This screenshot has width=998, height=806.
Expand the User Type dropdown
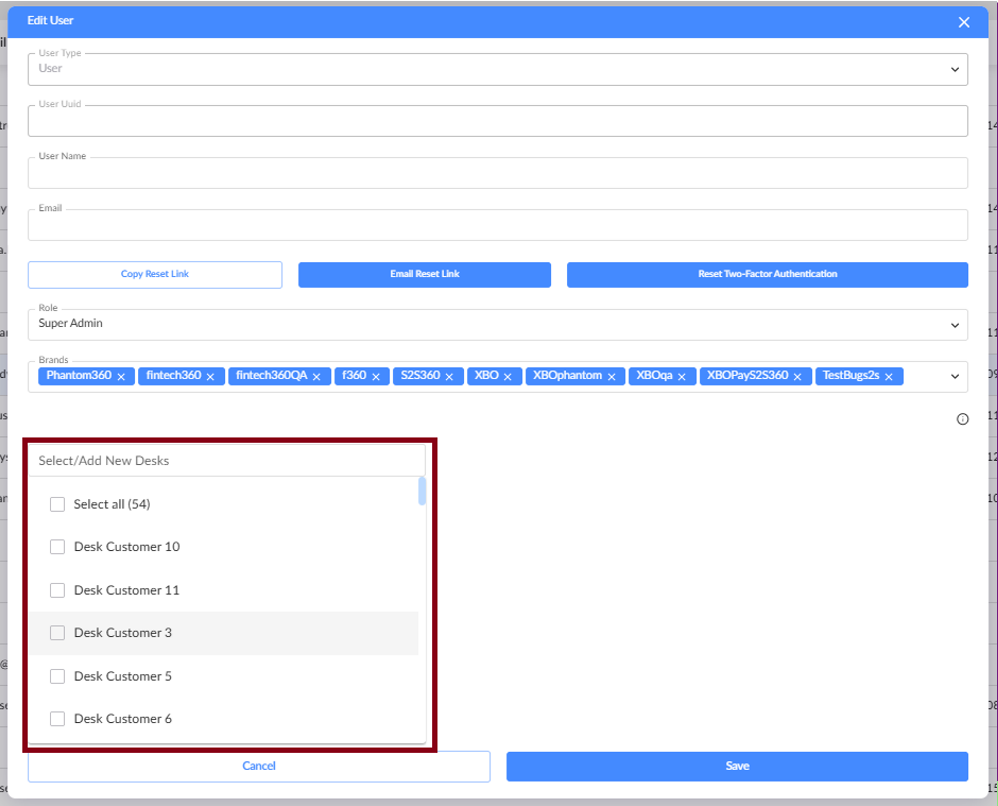954,69
